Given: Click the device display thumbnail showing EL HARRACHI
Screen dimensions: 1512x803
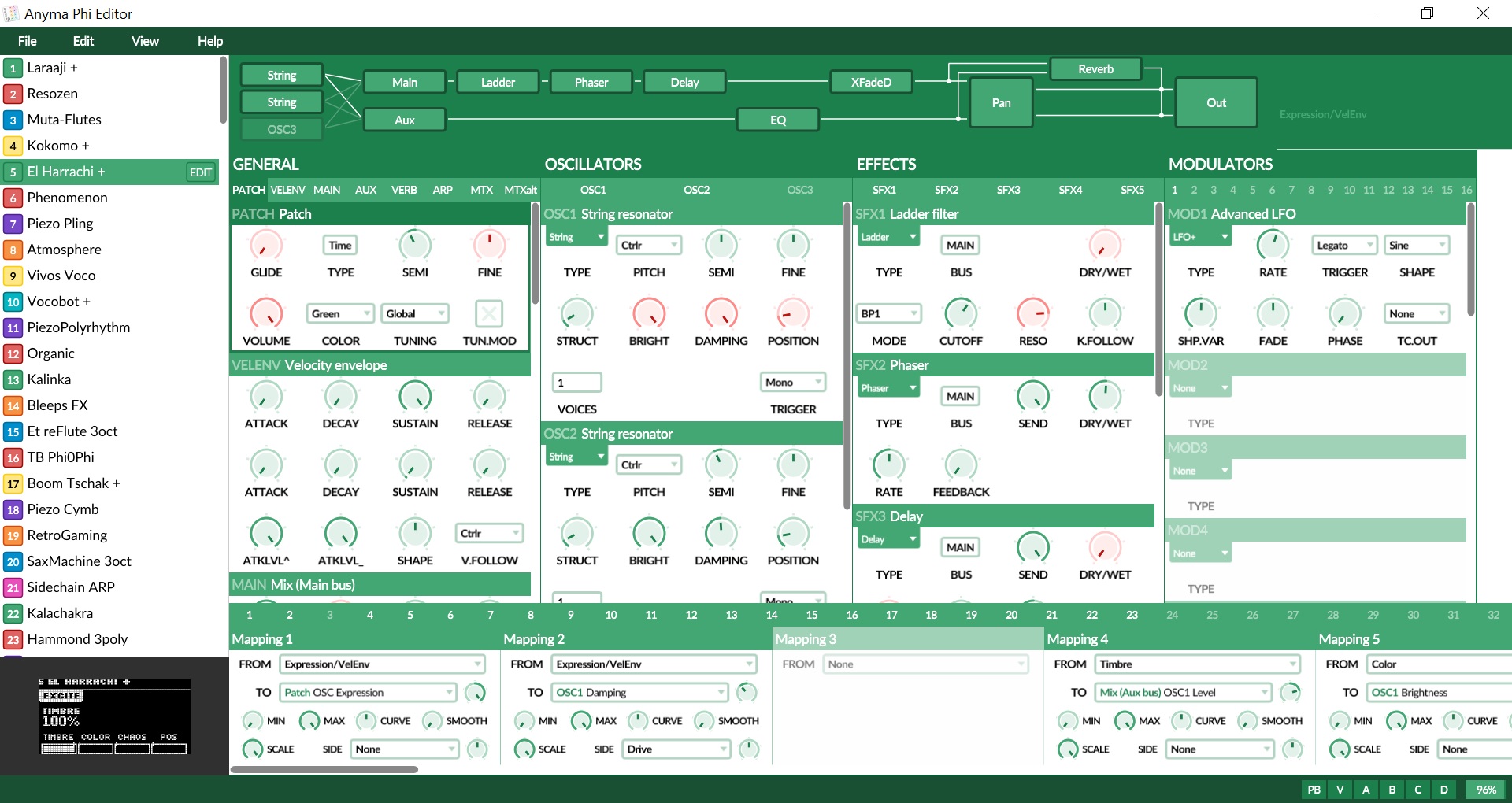Looking at the screenshot, I should pyautogui.click(x=115, y=716).
